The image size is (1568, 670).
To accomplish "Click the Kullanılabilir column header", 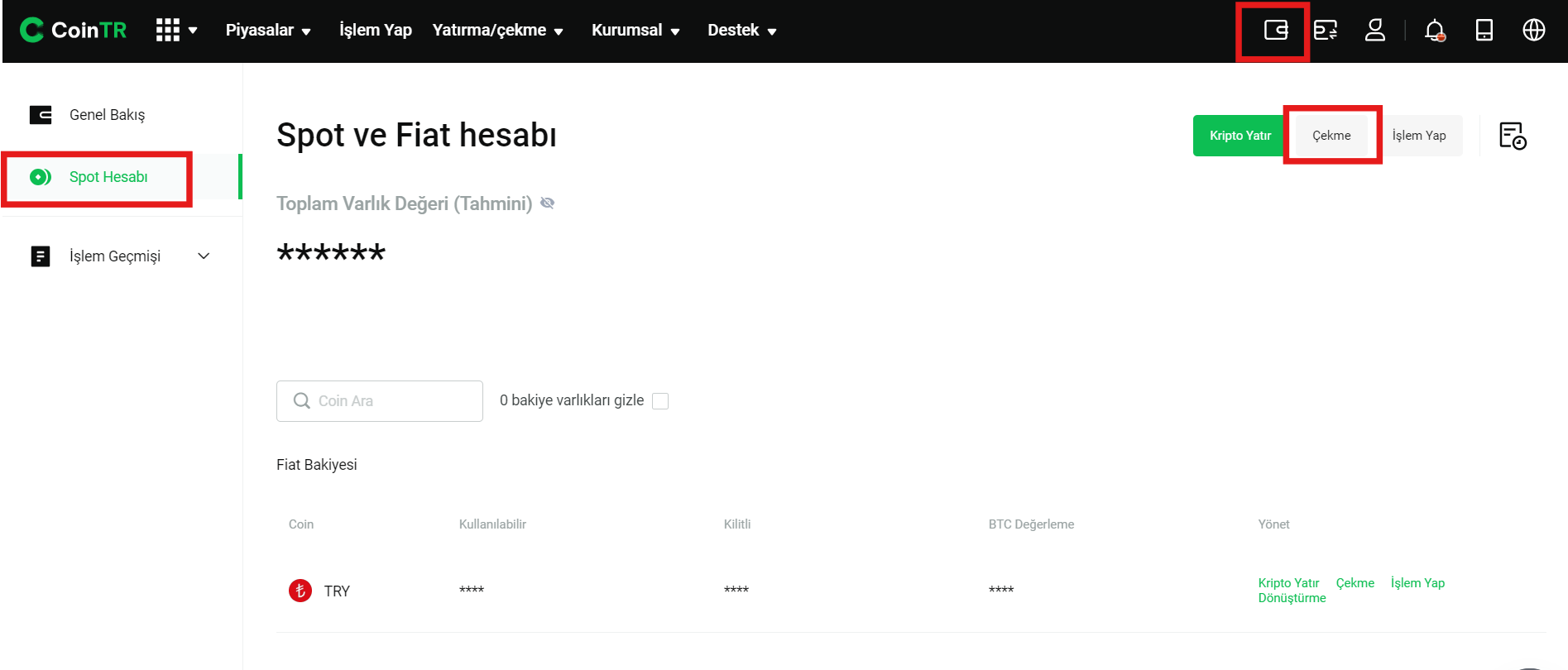I will [492, 524].
